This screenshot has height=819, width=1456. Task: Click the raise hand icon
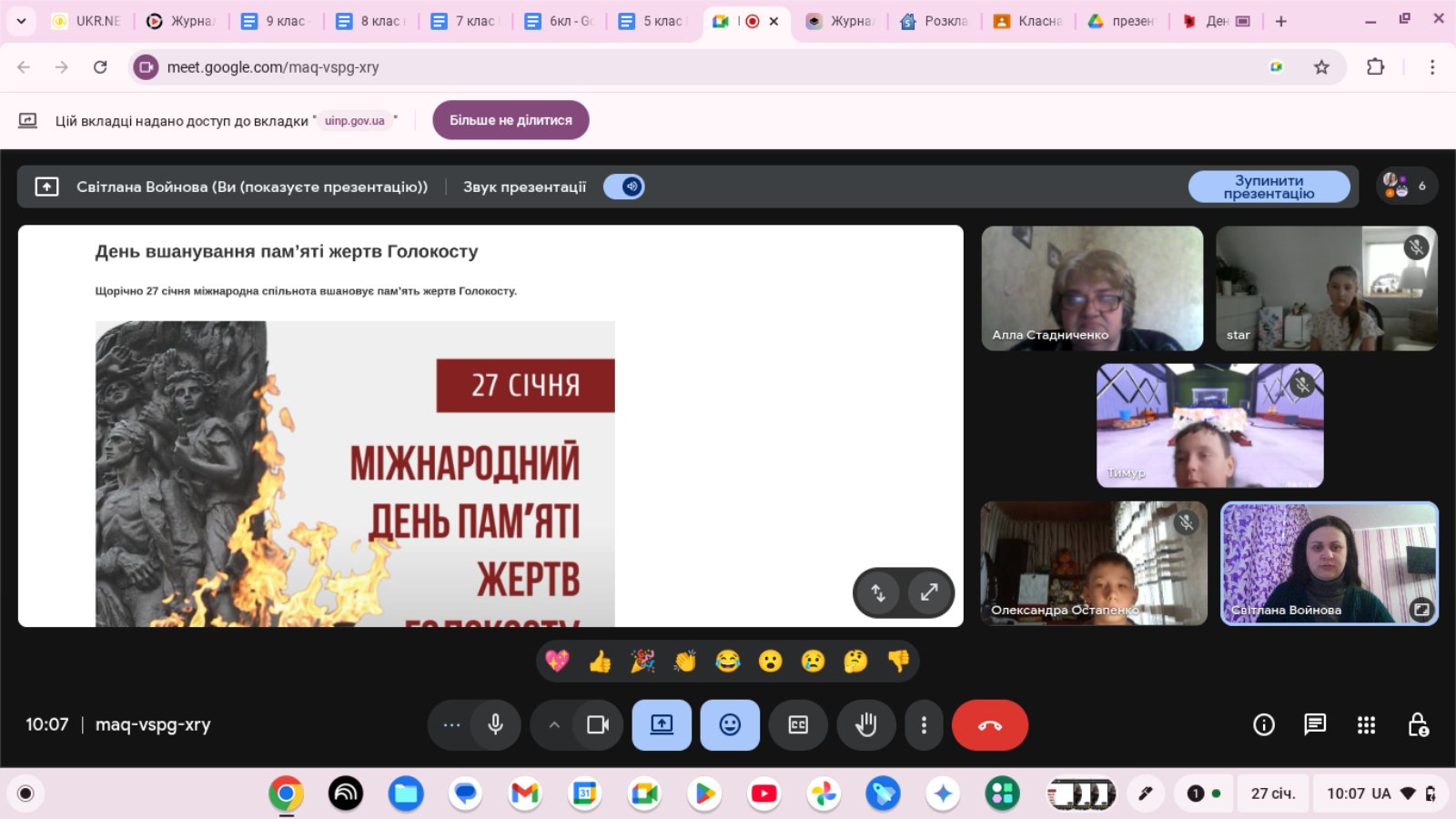865,724
